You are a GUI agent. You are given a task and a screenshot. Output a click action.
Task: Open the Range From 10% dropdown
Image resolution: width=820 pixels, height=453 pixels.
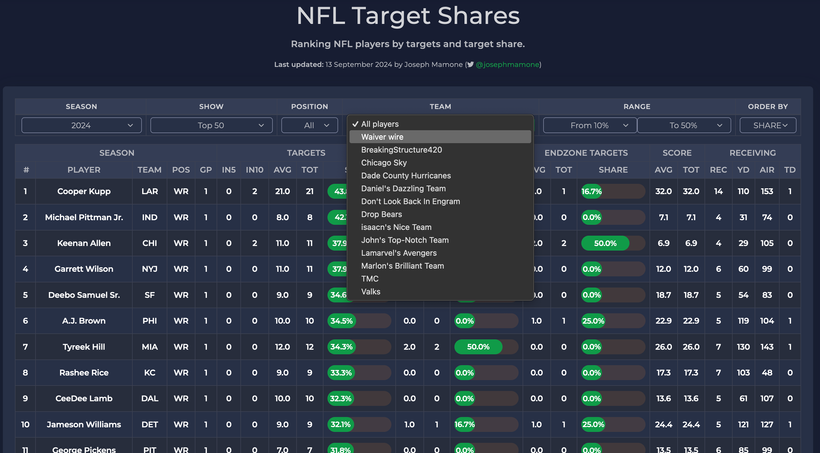pyautogui.click(x=589, y=126)
